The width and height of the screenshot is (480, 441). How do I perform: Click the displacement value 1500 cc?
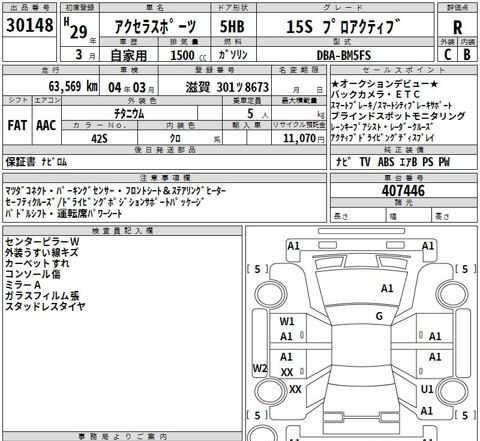pyautogui.click(x=188, y=55)
